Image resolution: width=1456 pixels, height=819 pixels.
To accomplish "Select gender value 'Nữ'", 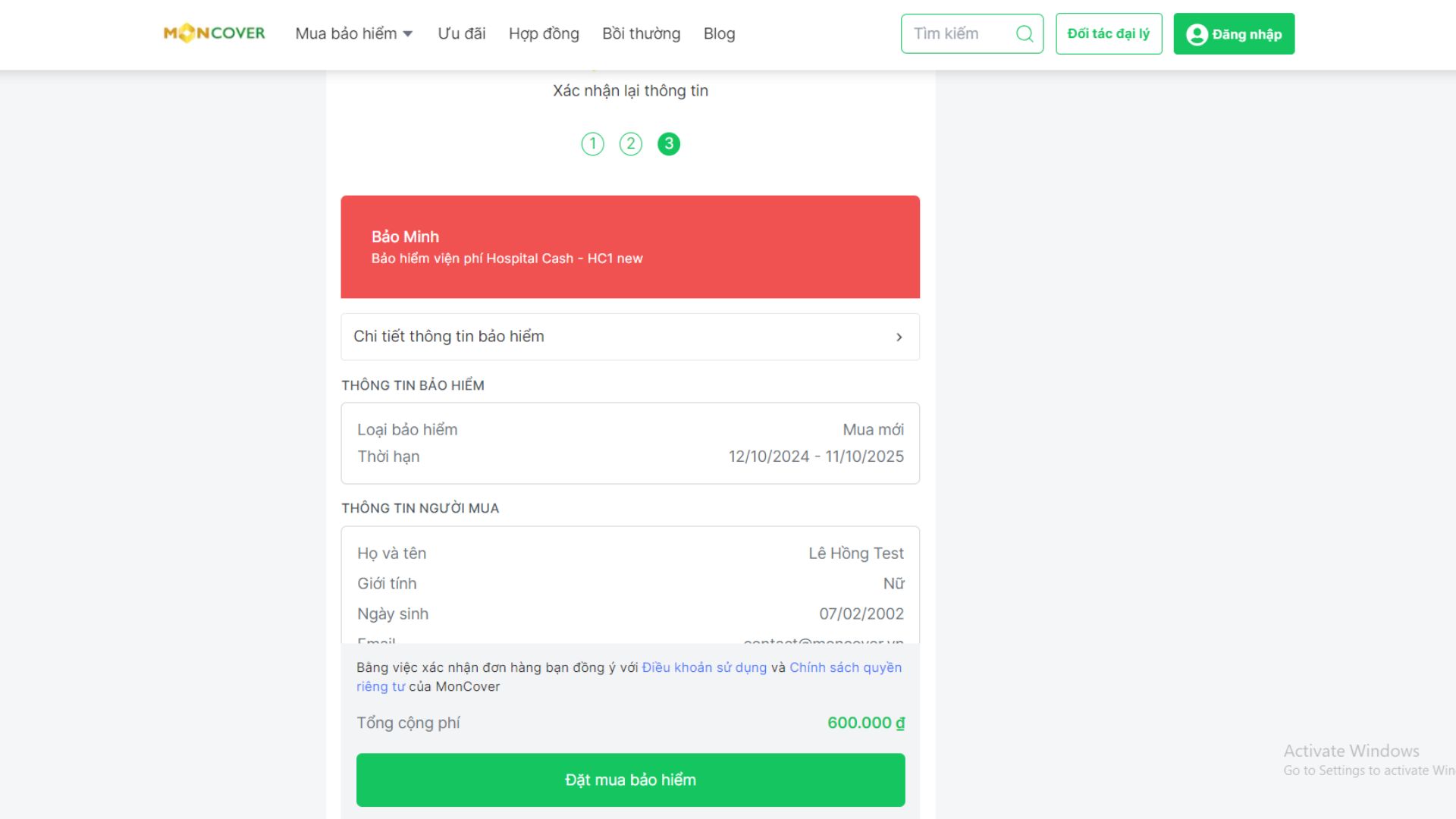I will pyautogui.click(x=893, y=583).
